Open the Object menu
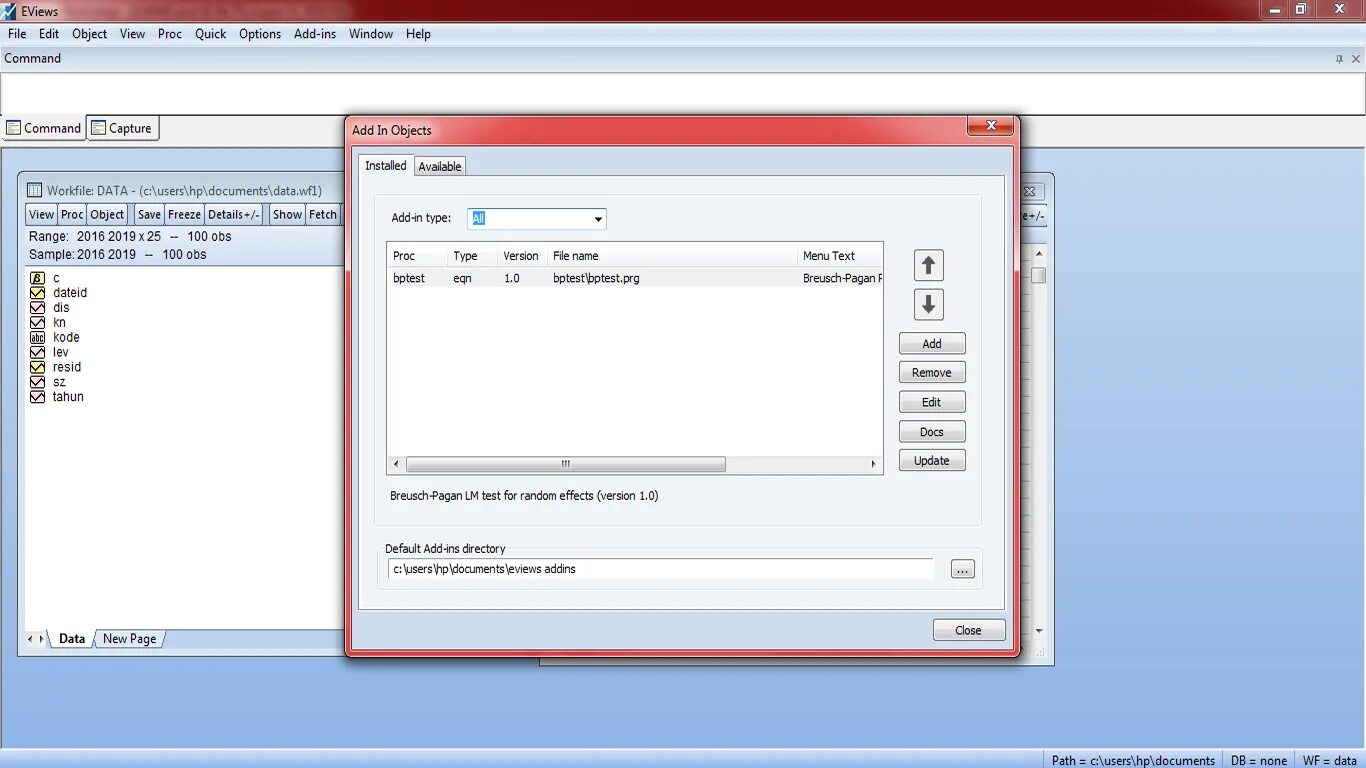 [x=89, y=34]
